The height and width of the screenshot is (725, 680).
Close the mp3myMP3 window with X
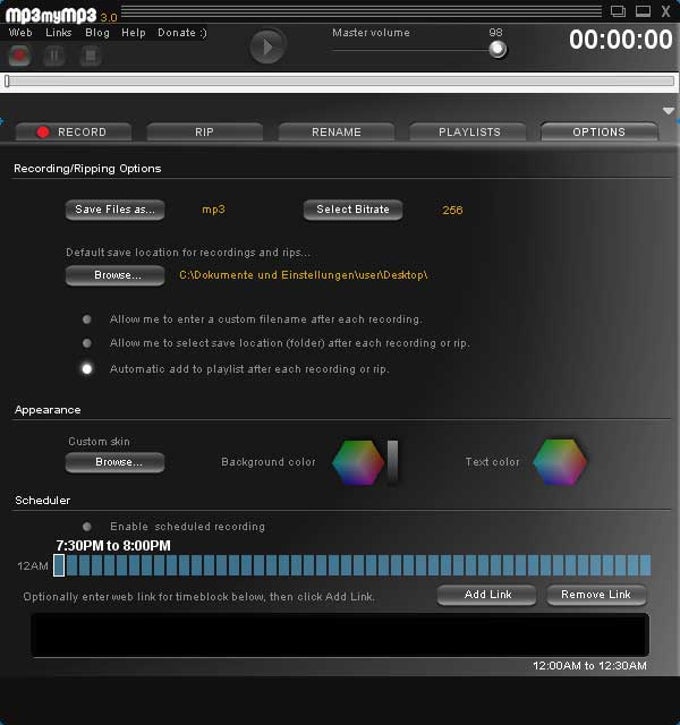coord(666,11)
